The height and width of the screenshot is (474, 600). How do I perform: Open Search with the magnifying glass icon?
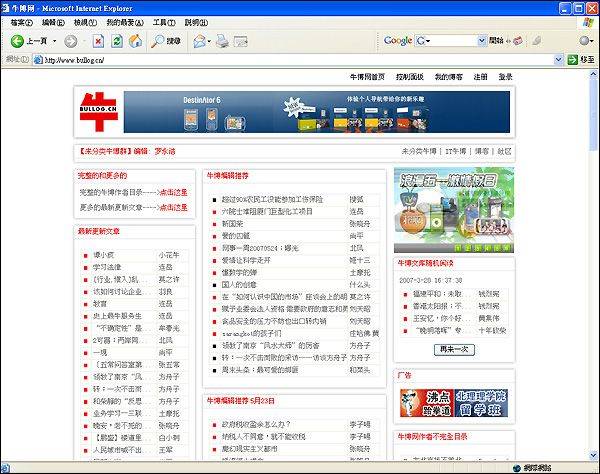click(157, 41)
